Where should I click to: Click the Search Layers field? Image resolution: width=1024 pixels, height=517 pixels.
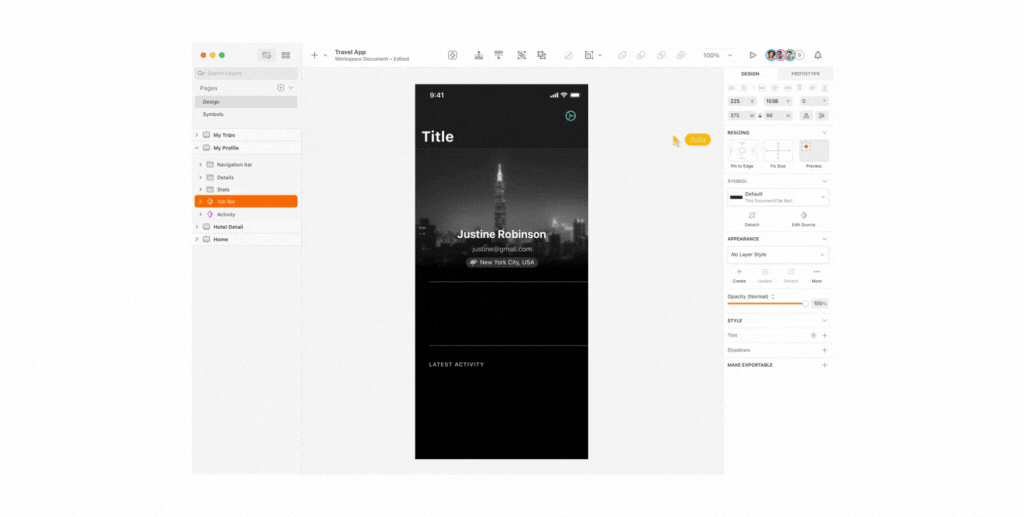247,73
